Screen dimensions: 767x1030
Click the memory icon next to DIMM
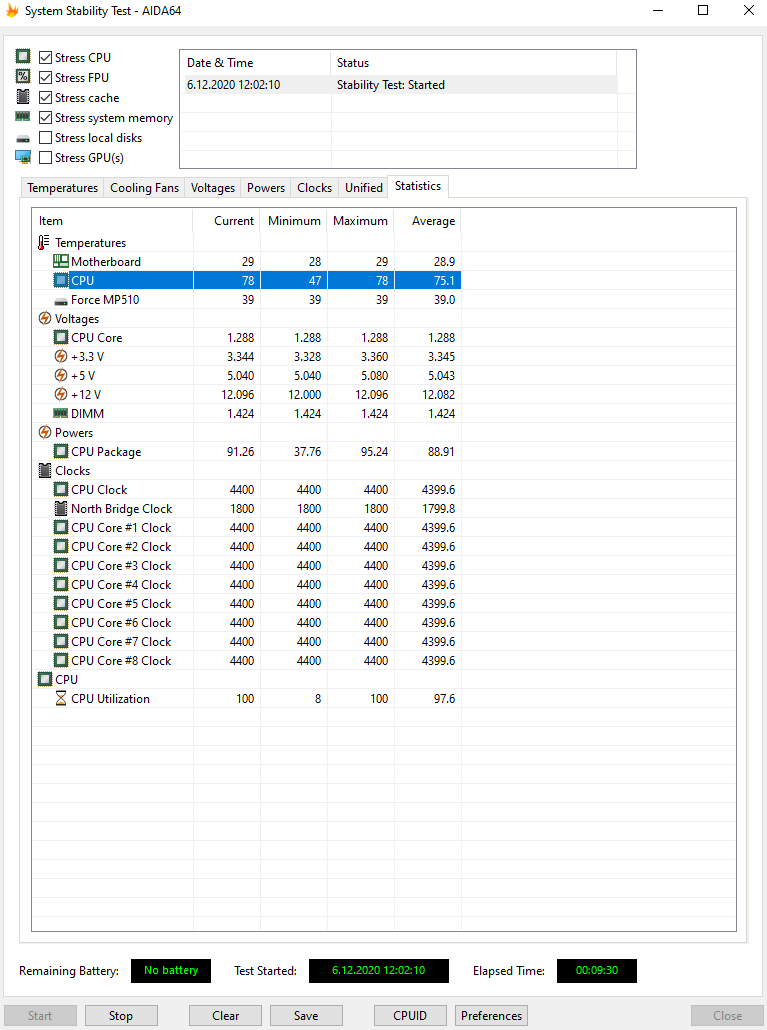[x=60, y=413]
